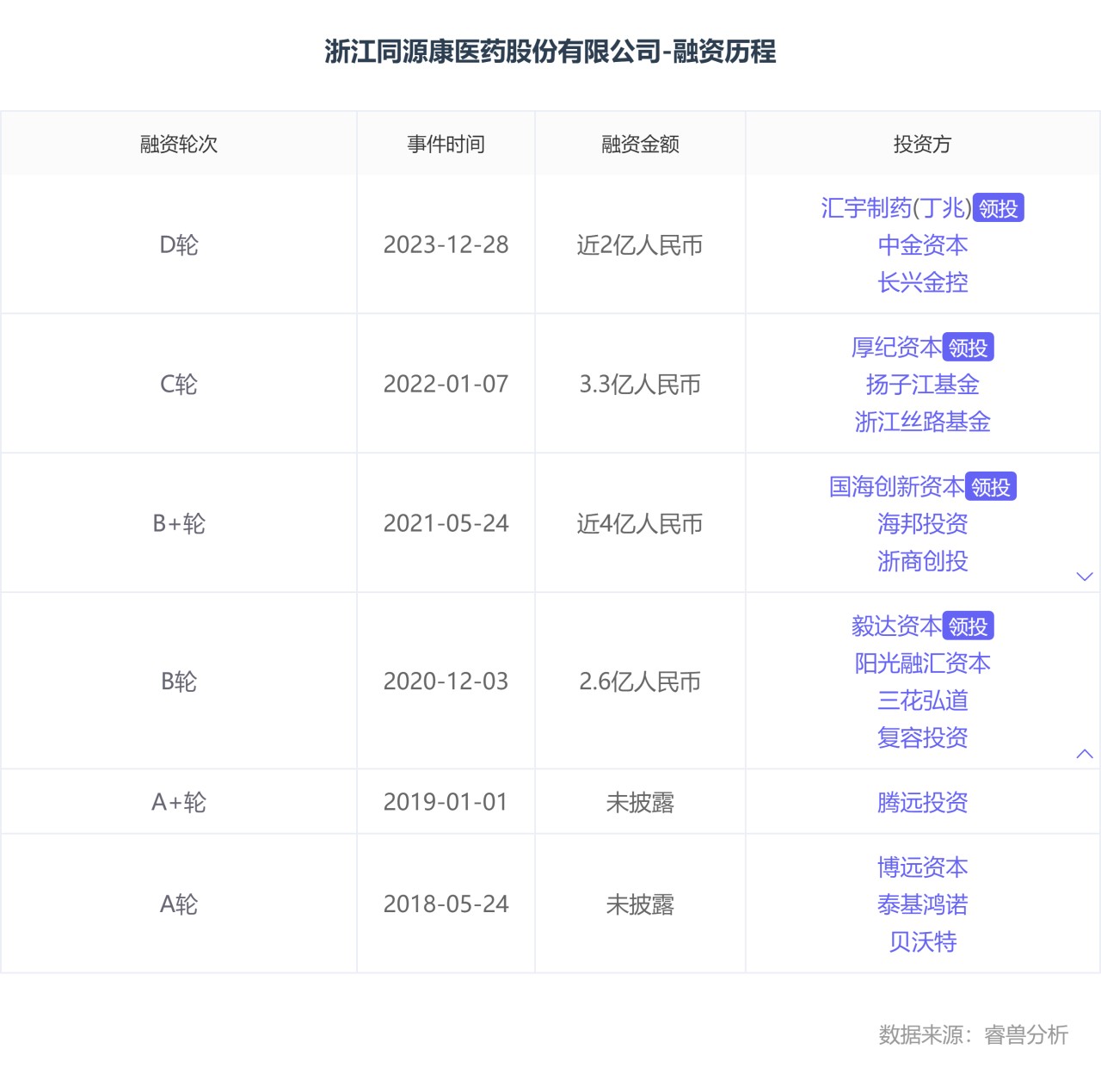This screenshot has height=1092, width=1101.
Task: Collapse the B轮 investor list chevron
Action: pyautogui.click(x=1085, y=754)
